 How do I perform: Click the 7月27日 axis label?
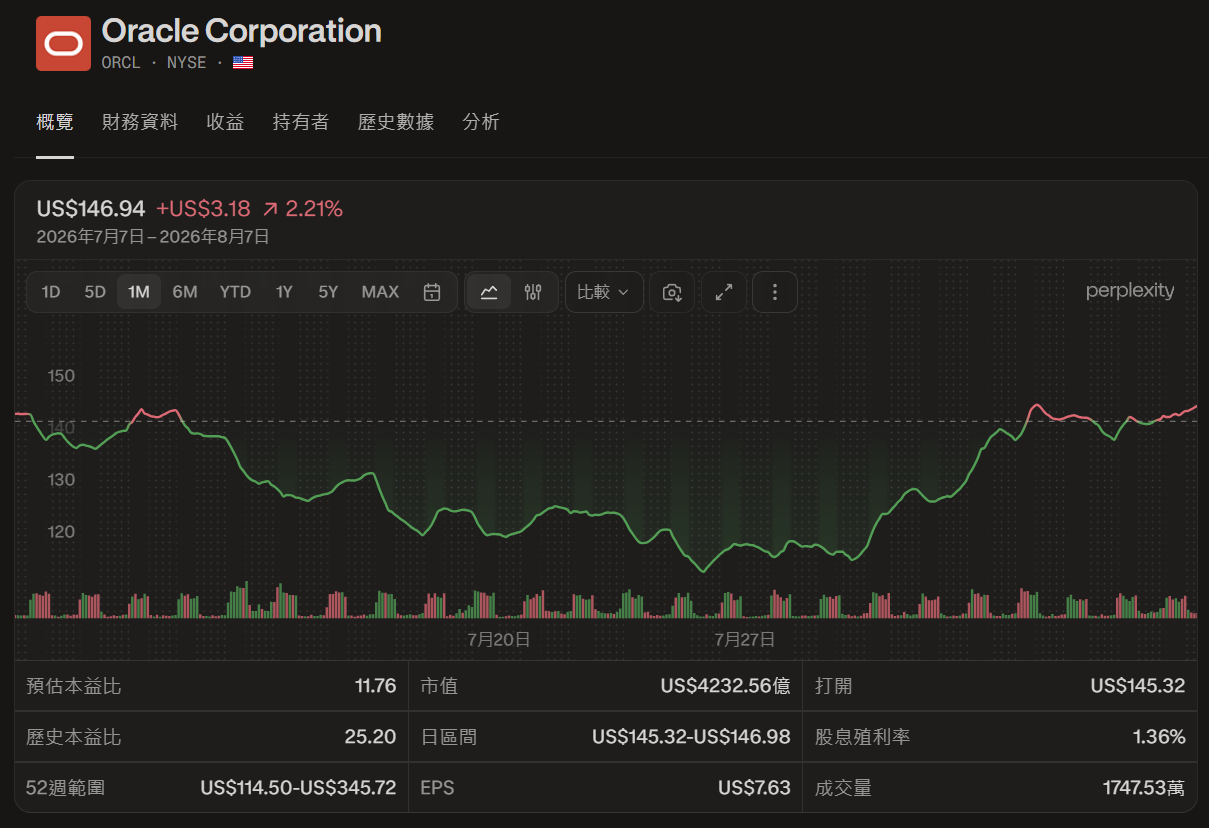744,639
